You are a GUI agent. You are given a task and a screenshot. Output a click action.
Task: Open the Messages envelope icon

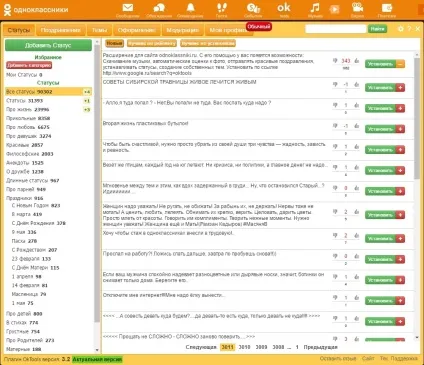pos(128,8)
